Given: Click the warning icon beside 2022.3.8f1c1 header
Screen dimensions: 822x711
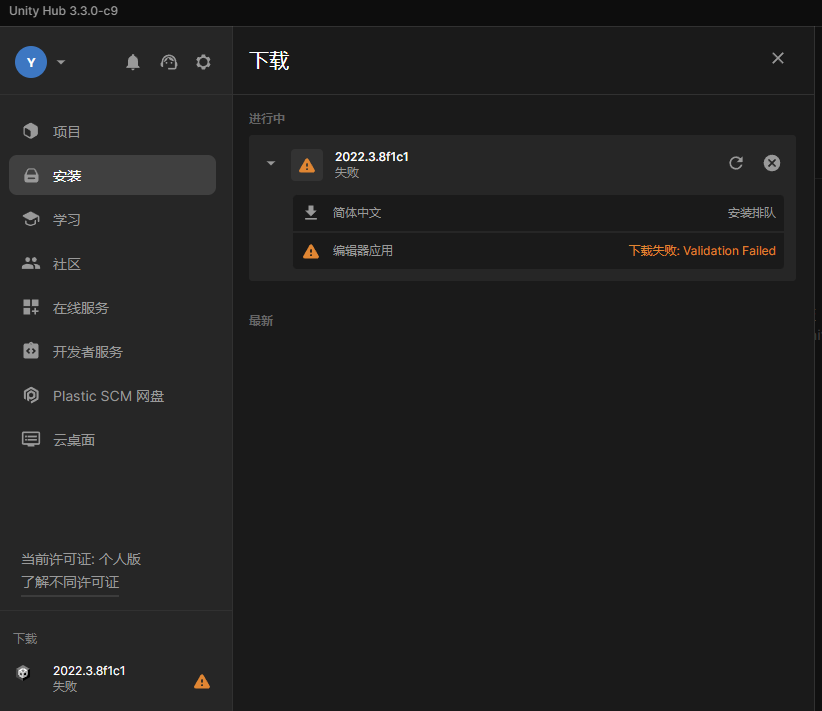Looking at the screenshot, I should pos(307,165).
